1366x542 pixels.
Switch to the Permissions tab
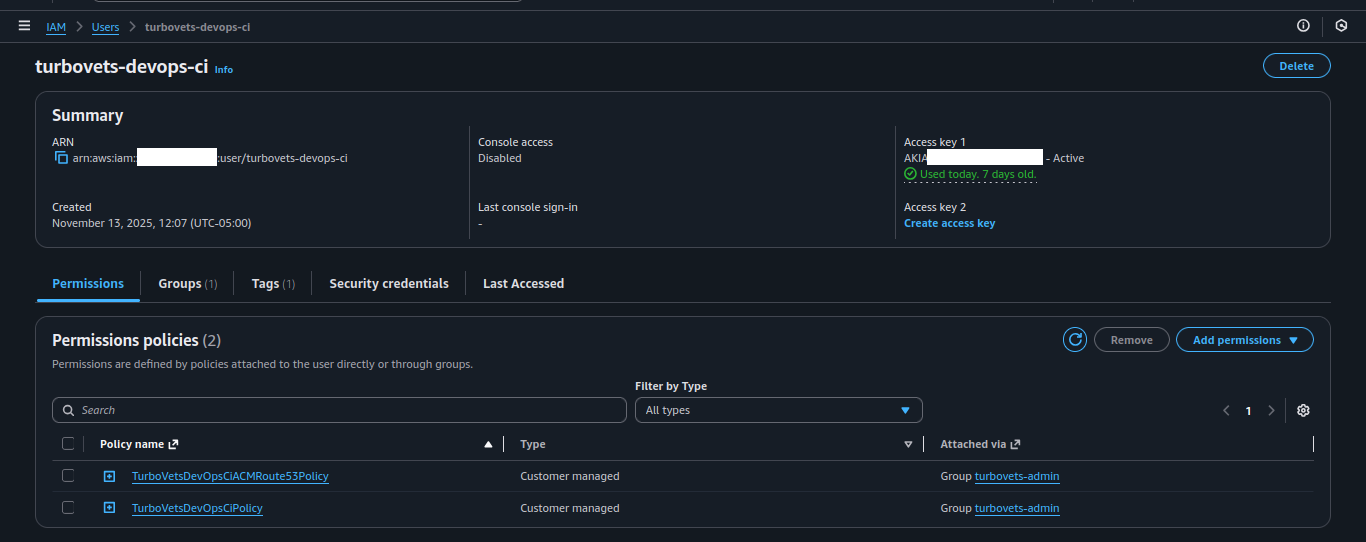[88, 284]
